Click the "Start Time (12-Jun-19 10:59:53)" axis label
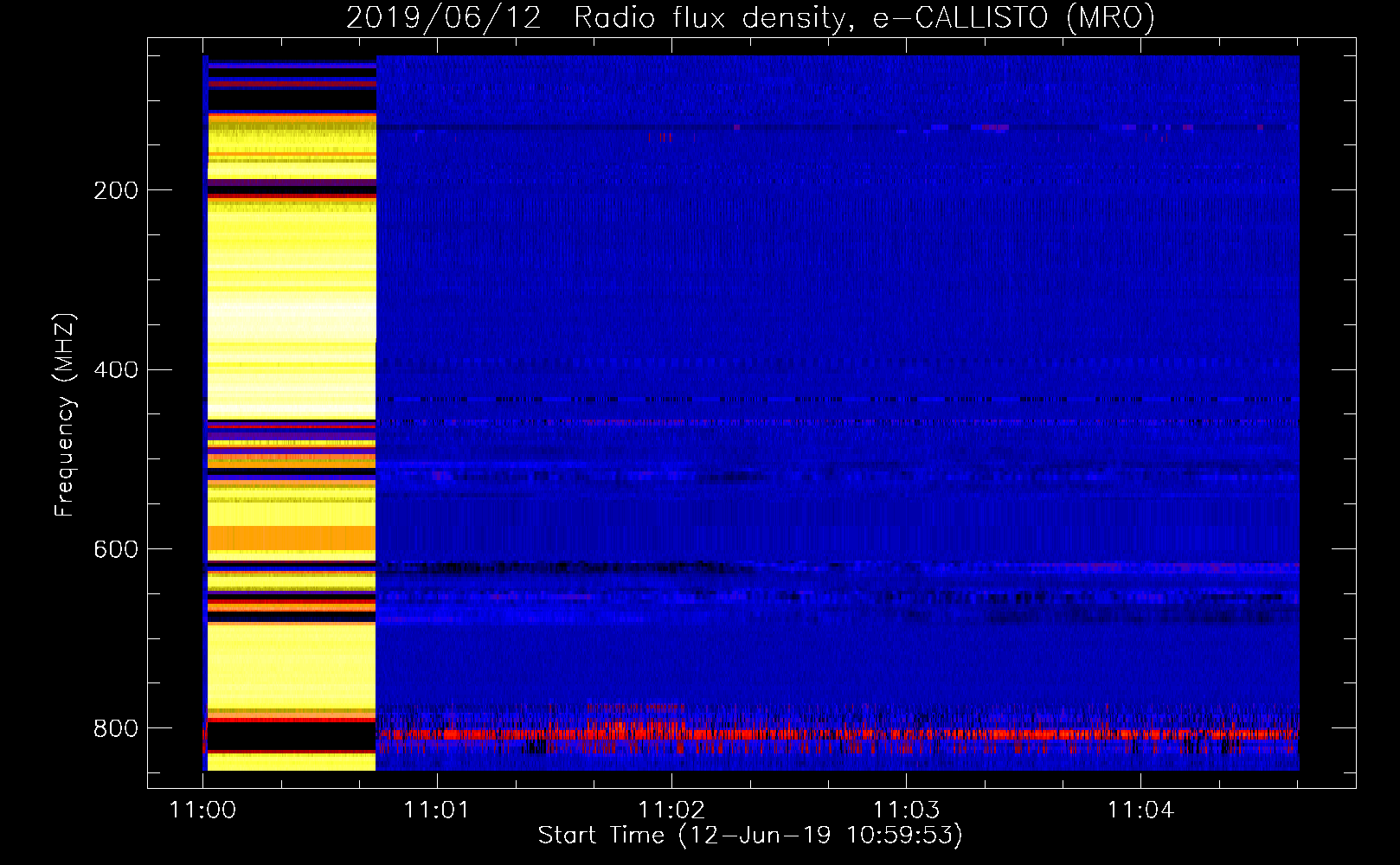Viewport: 1400px width, 865px height. (x=750, y=835)
